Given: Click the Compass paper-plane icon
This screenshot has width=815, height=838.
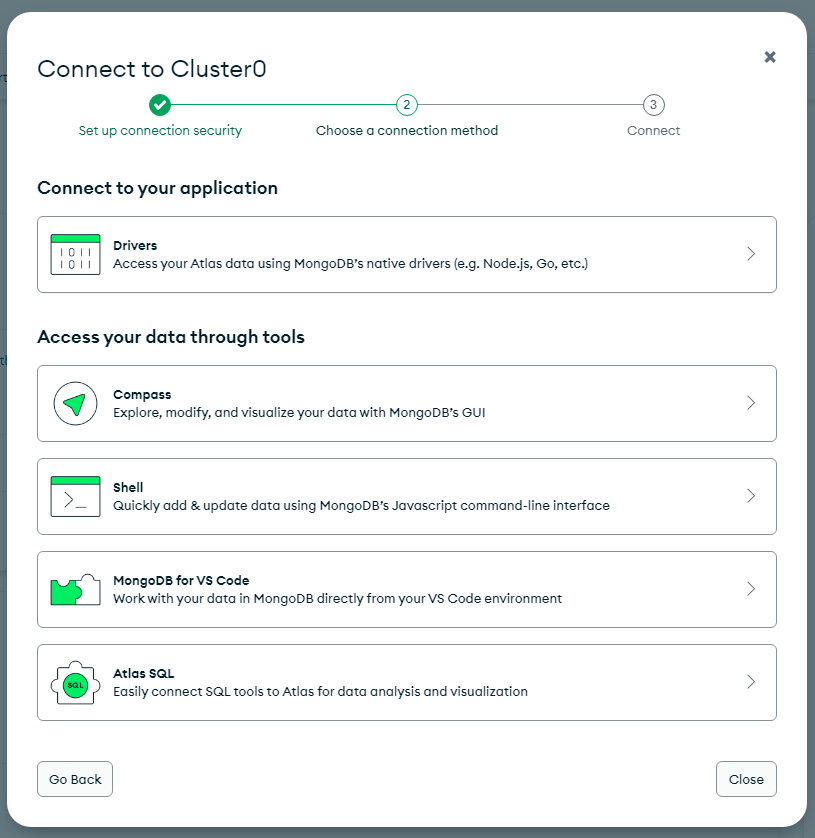Looking at the screenshot, I should (x=75, y=404).
